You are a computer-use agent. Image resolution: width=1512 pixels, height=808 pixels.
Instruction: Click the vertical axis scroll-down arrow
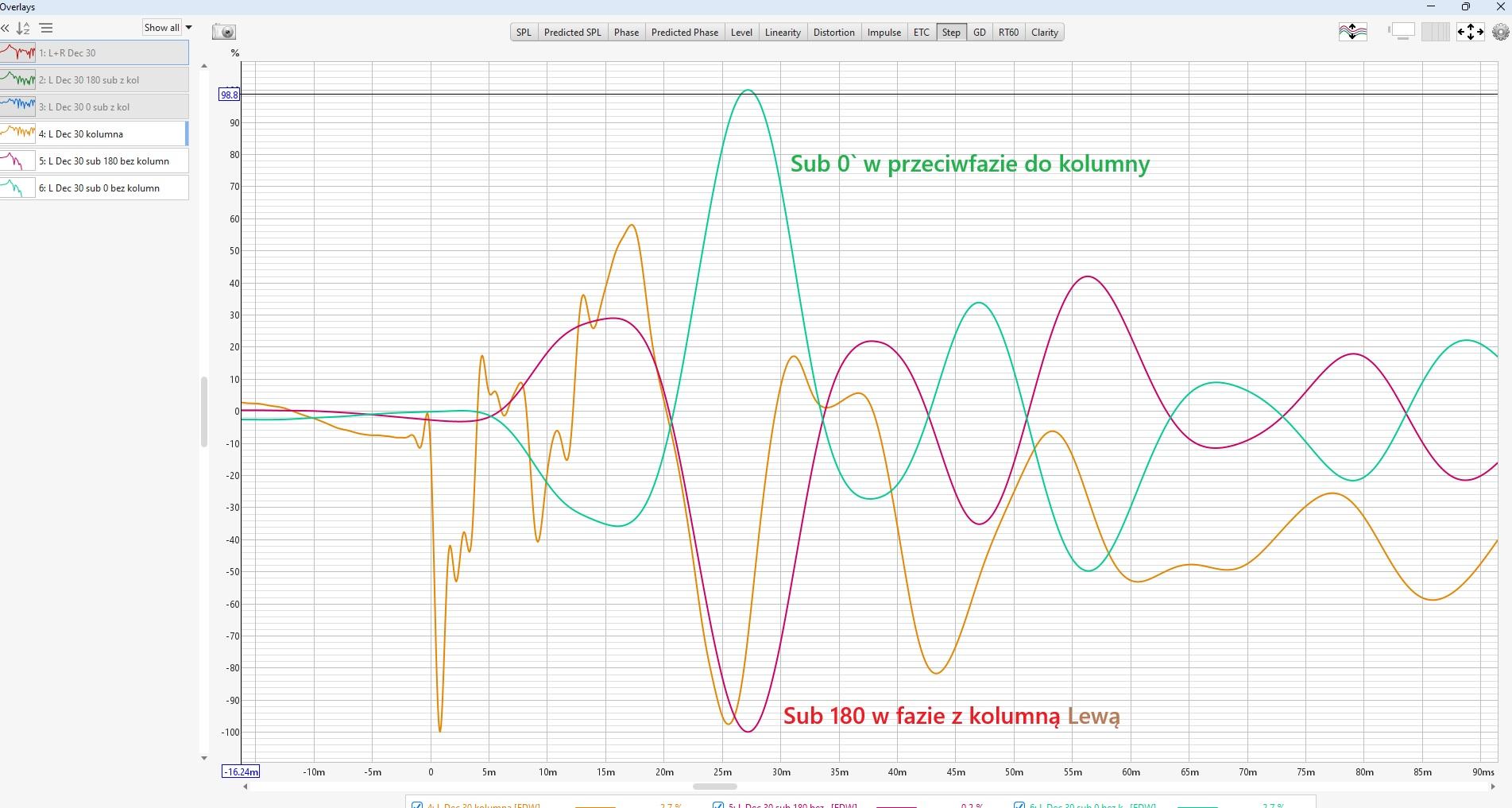(204, 758)
